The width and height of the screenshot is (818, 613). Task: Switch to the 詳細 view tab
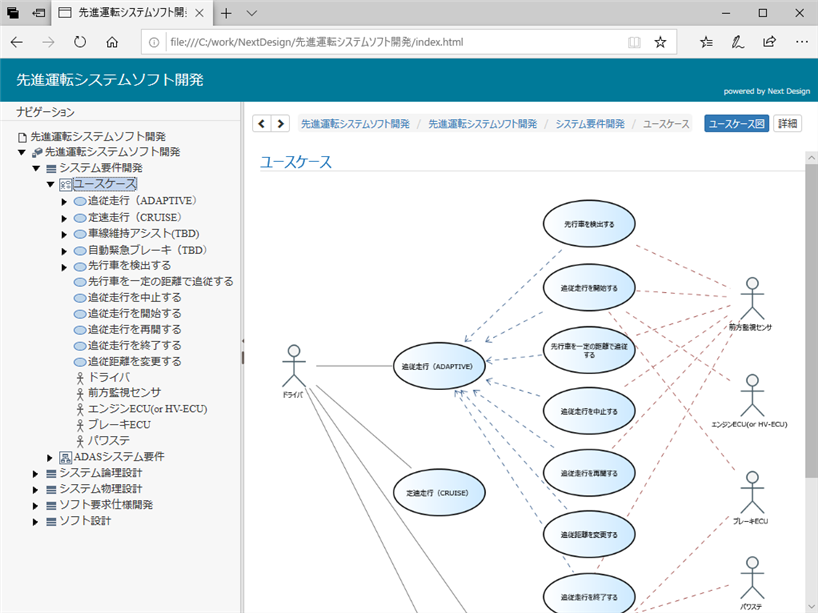(x=788, y=124)
